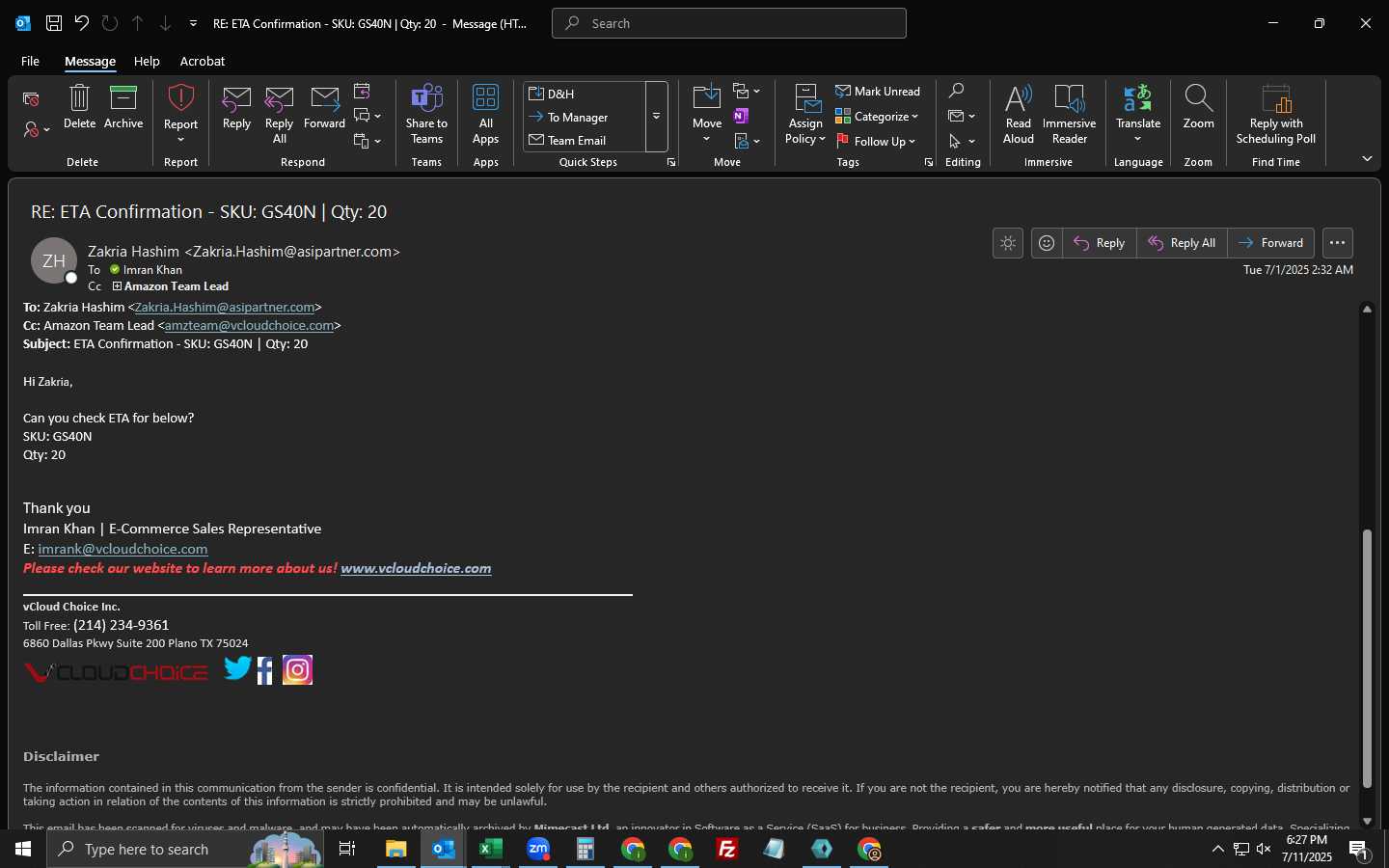
Task: Open All Apps
Action: [x=485, y=114]
